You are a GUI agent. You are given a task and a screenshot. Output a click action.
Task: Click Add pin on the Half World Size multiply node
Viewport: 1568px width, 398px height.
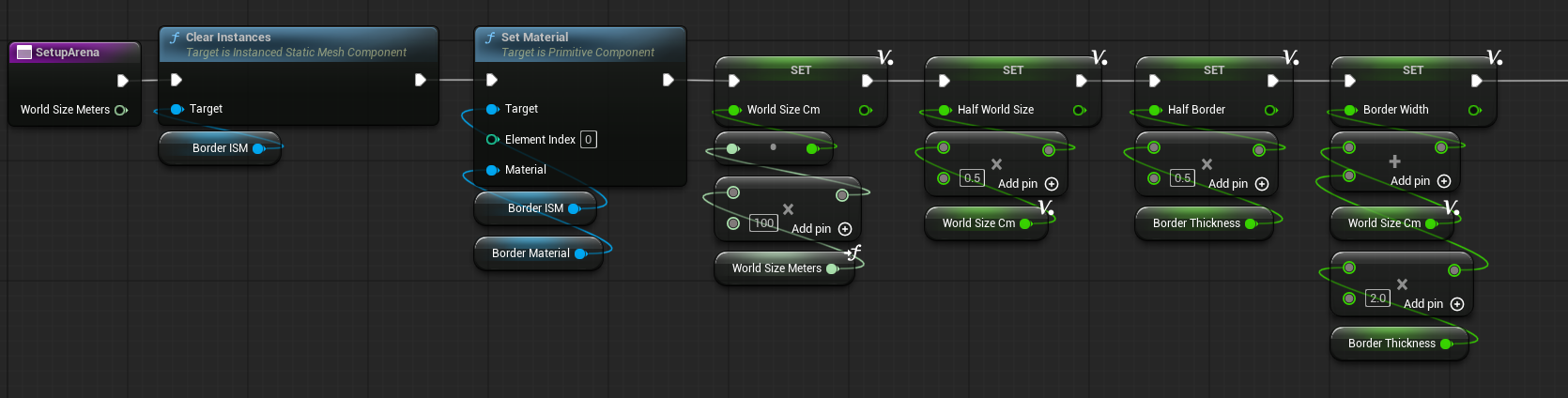pyautogui.click(x=1051, y=184)
